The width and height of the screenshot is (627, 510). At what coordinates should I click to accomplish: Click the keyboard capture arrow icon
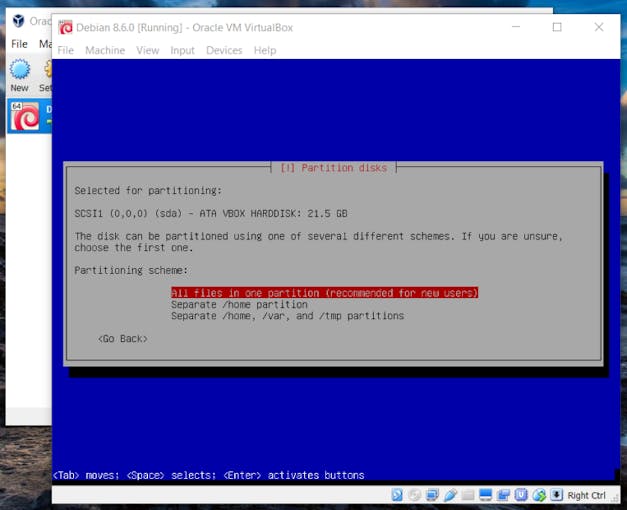(556, 495)
